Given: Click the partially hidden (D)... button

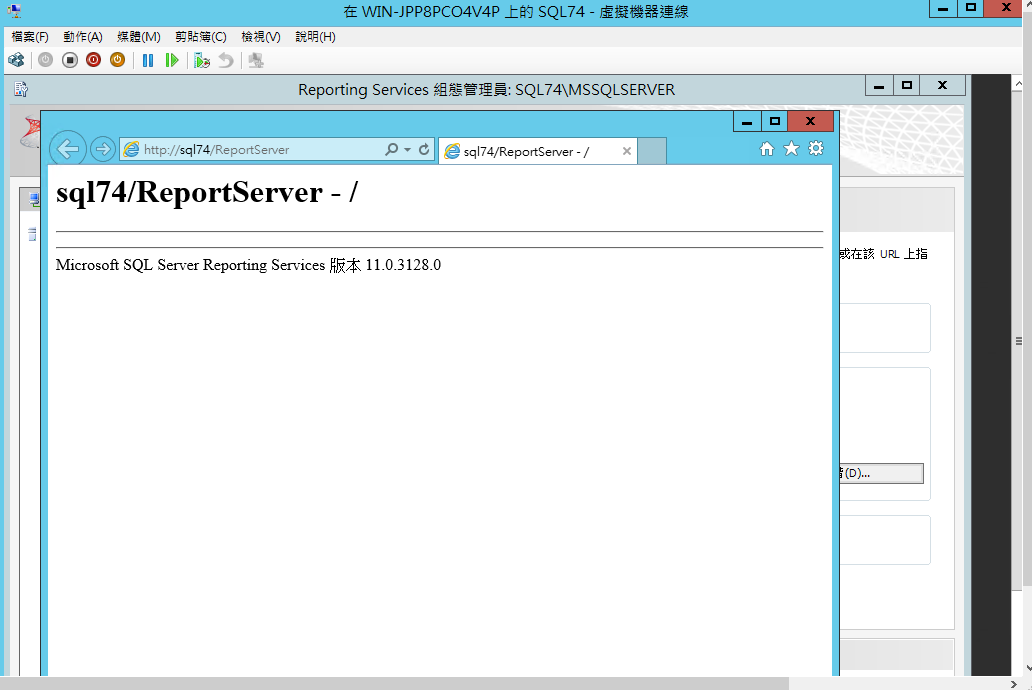Looking at the screenshot, I should [x=881, y=473].
